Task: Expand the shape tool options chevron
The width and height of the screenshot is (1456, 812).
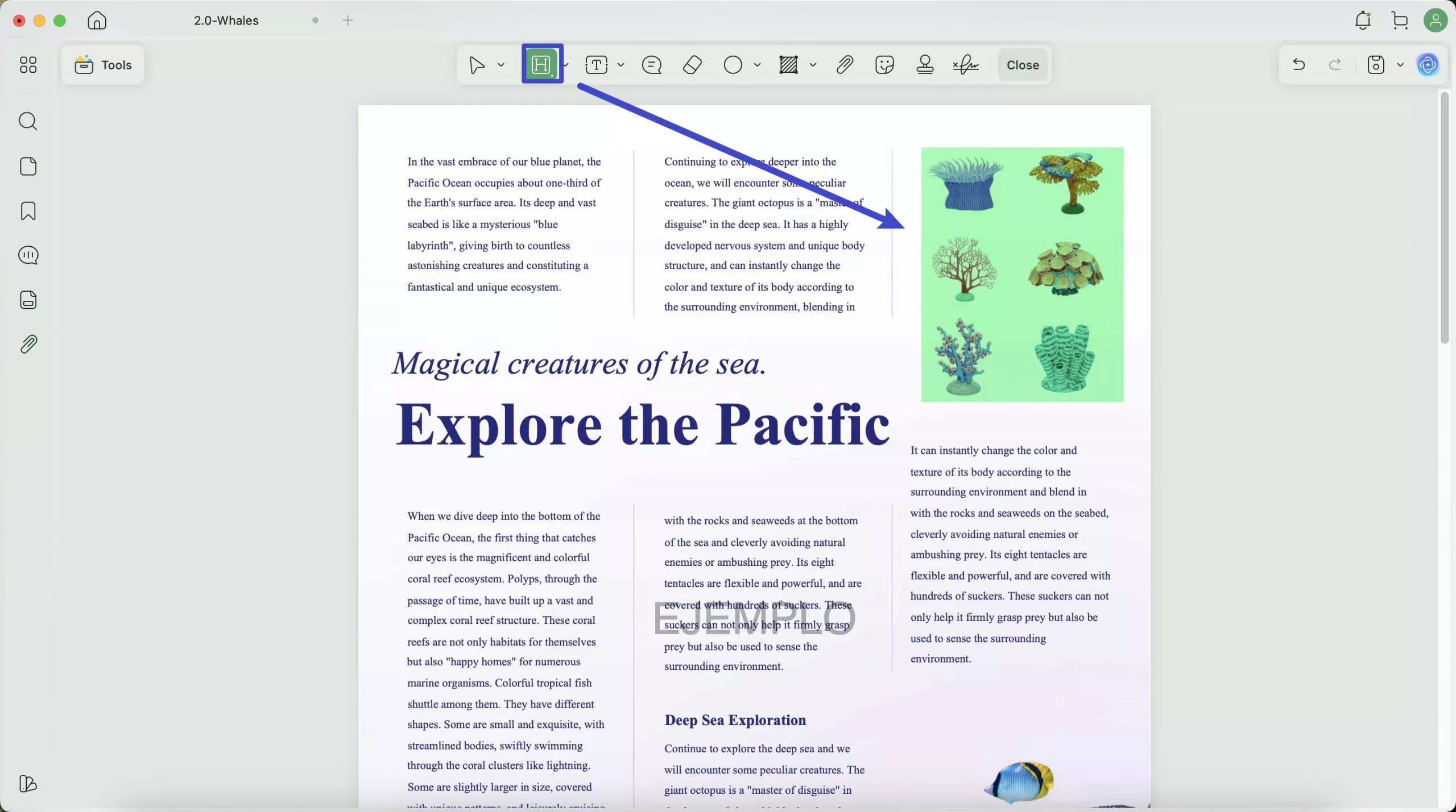Action: (x=757, y=65)
